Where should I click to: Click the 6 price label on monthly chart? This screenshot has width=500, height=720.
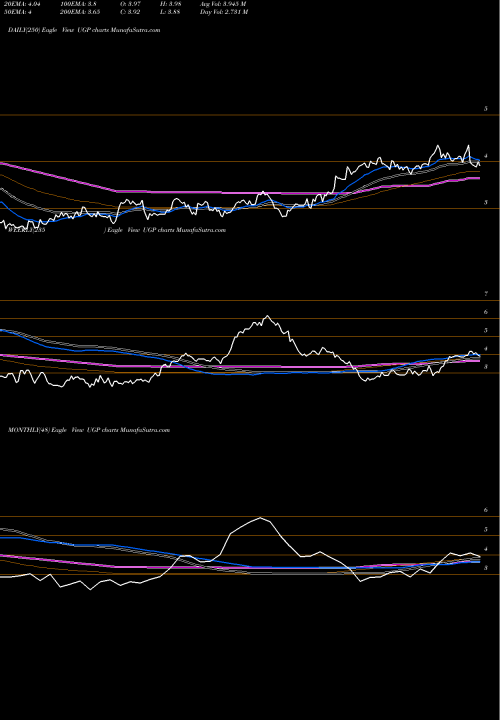click(486, 510)
